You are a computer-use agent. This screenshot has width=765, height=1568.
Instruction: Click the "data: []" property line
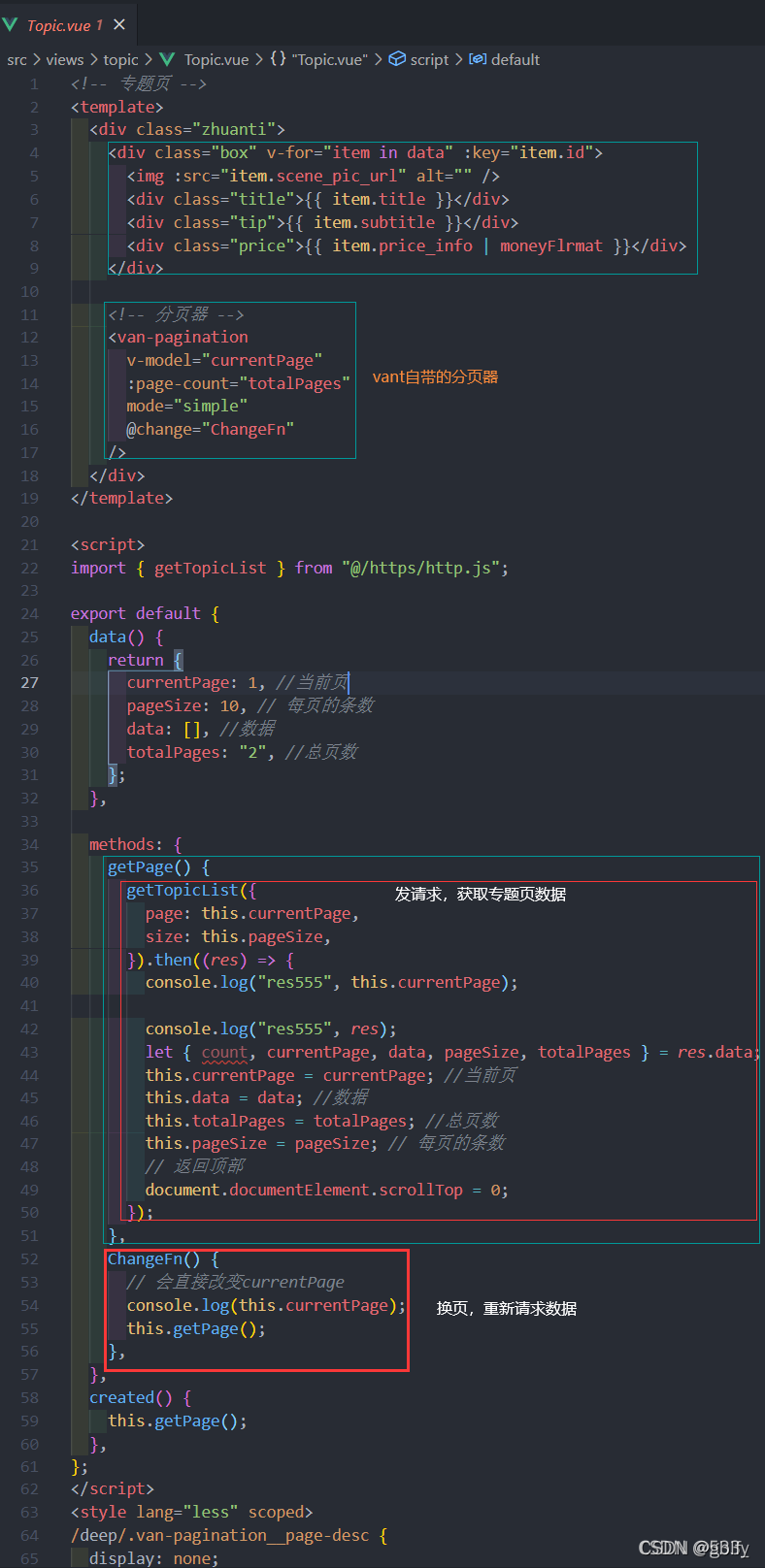pyautogui.click(x=168, y=730)
